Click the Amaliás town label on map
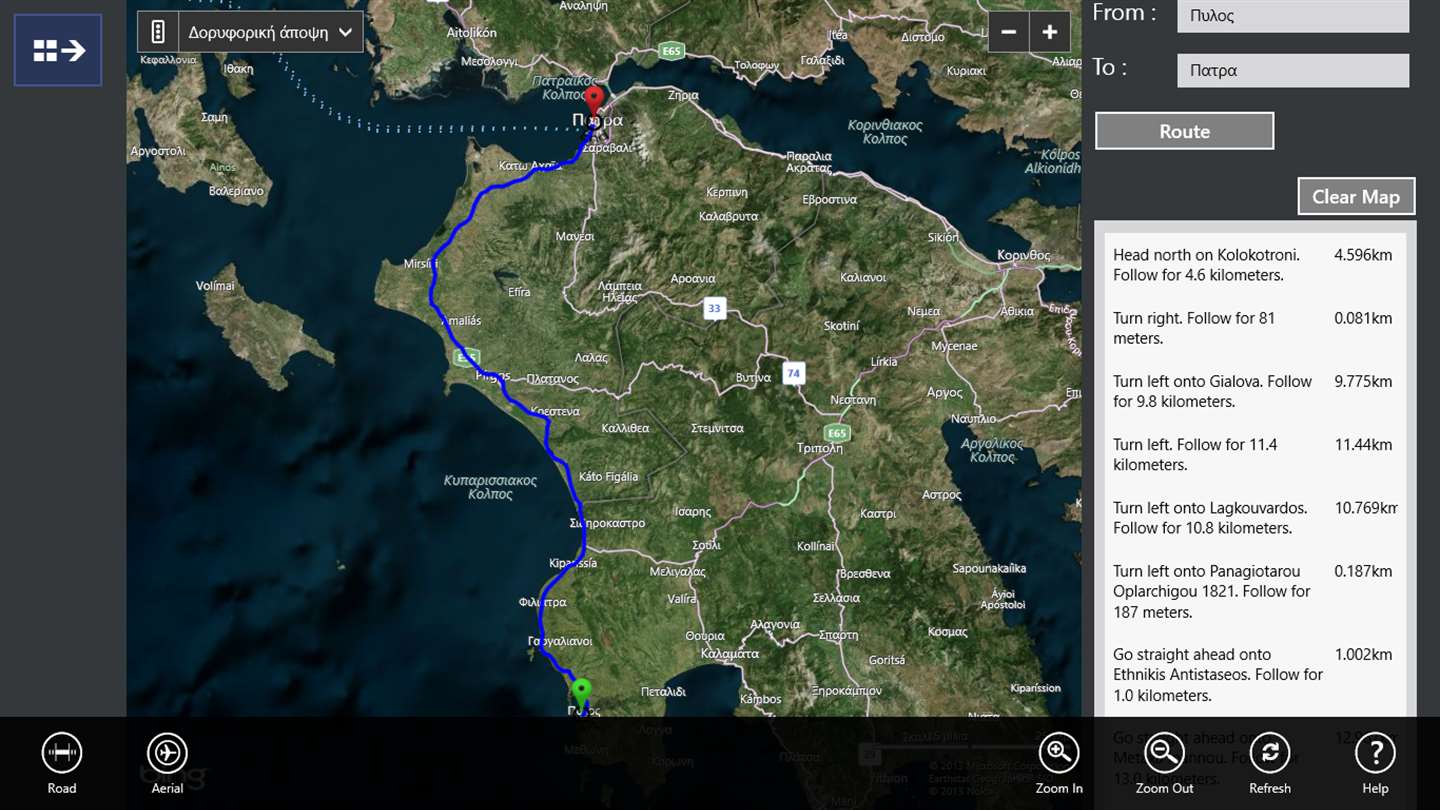 (461, 321)
